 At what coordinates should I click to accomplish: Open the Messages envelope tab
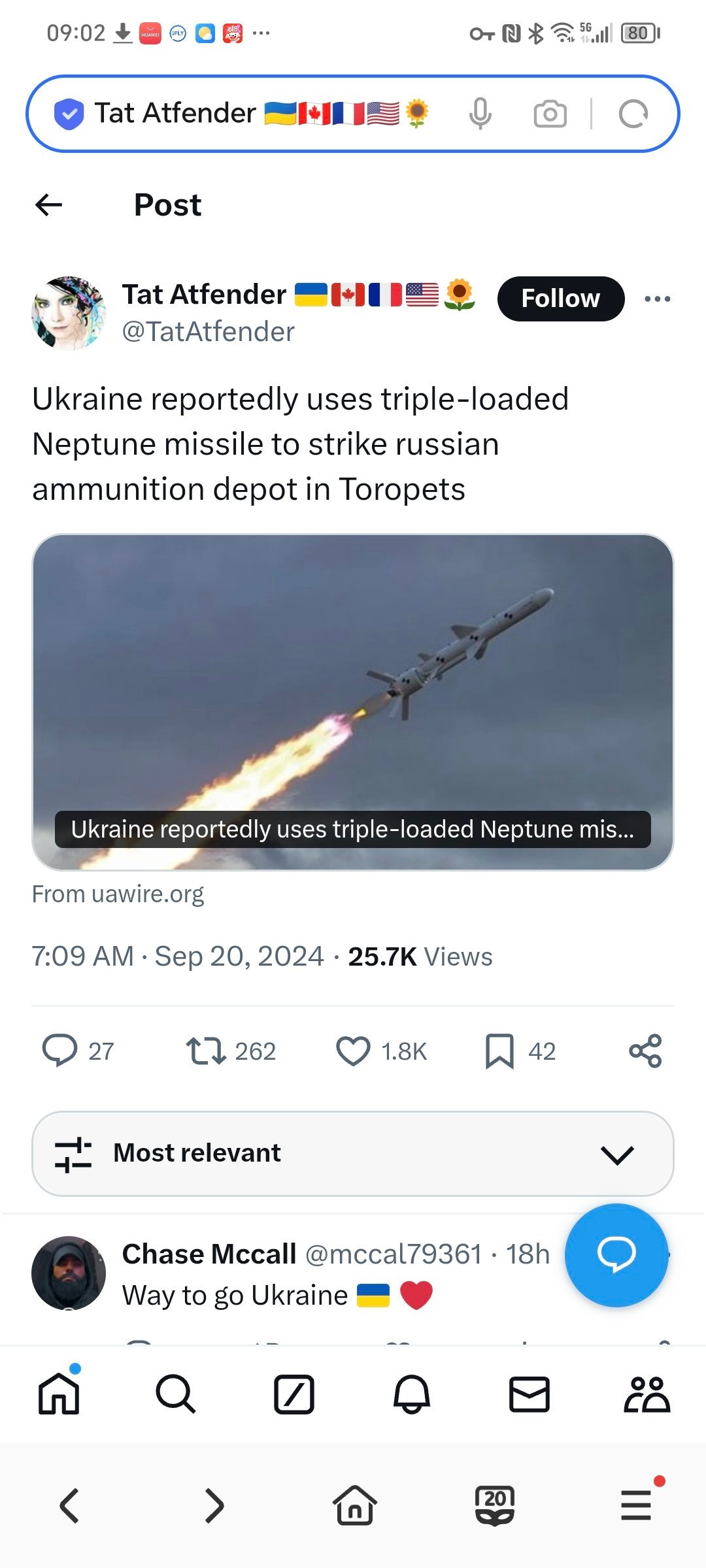click(x=529, y=1394)
